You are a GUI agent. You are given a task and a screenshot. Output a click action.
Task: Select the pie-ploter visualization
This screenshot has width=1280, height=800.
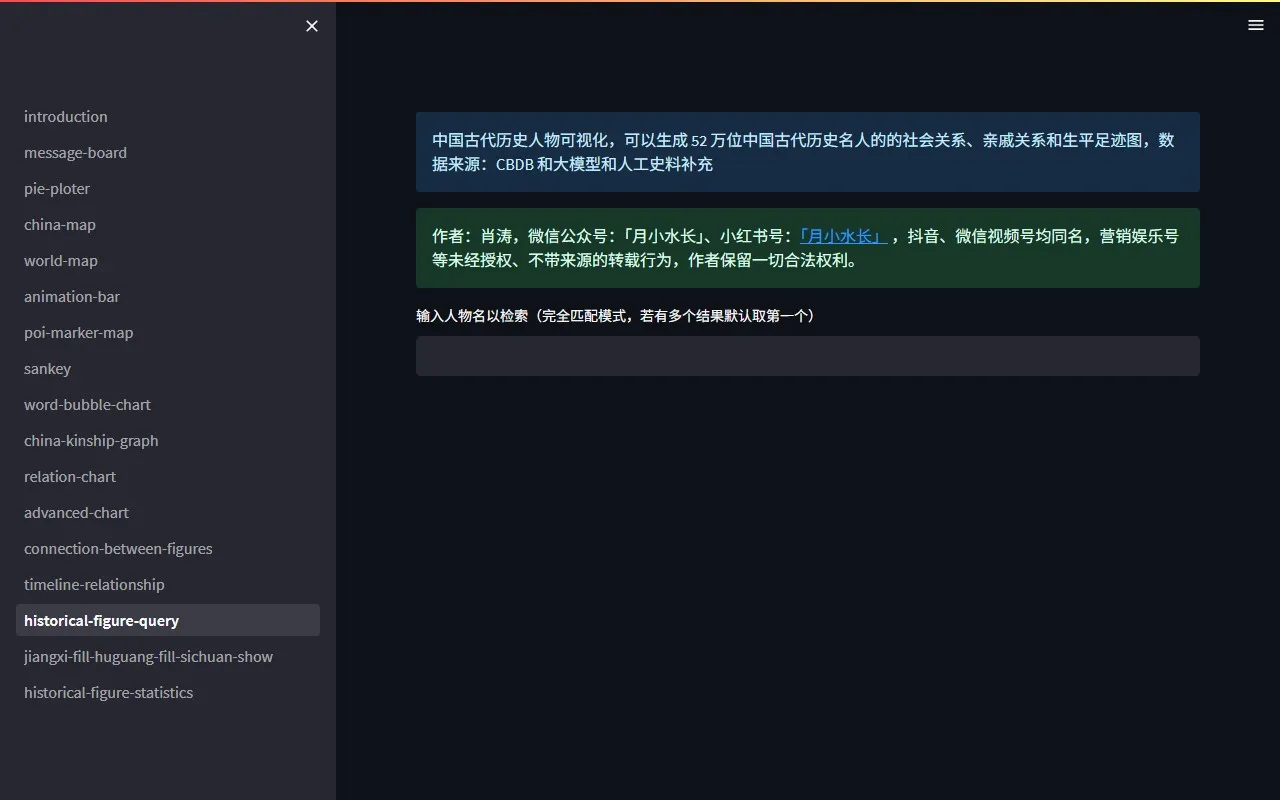56,188
